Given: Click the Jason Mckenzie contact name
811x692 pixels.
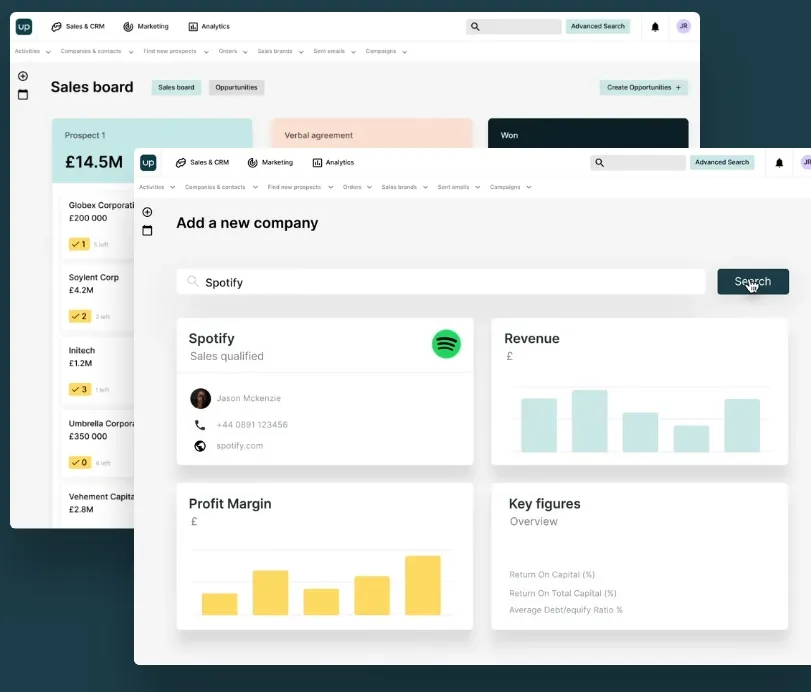Looking at the screenshot, I should 249,398.
